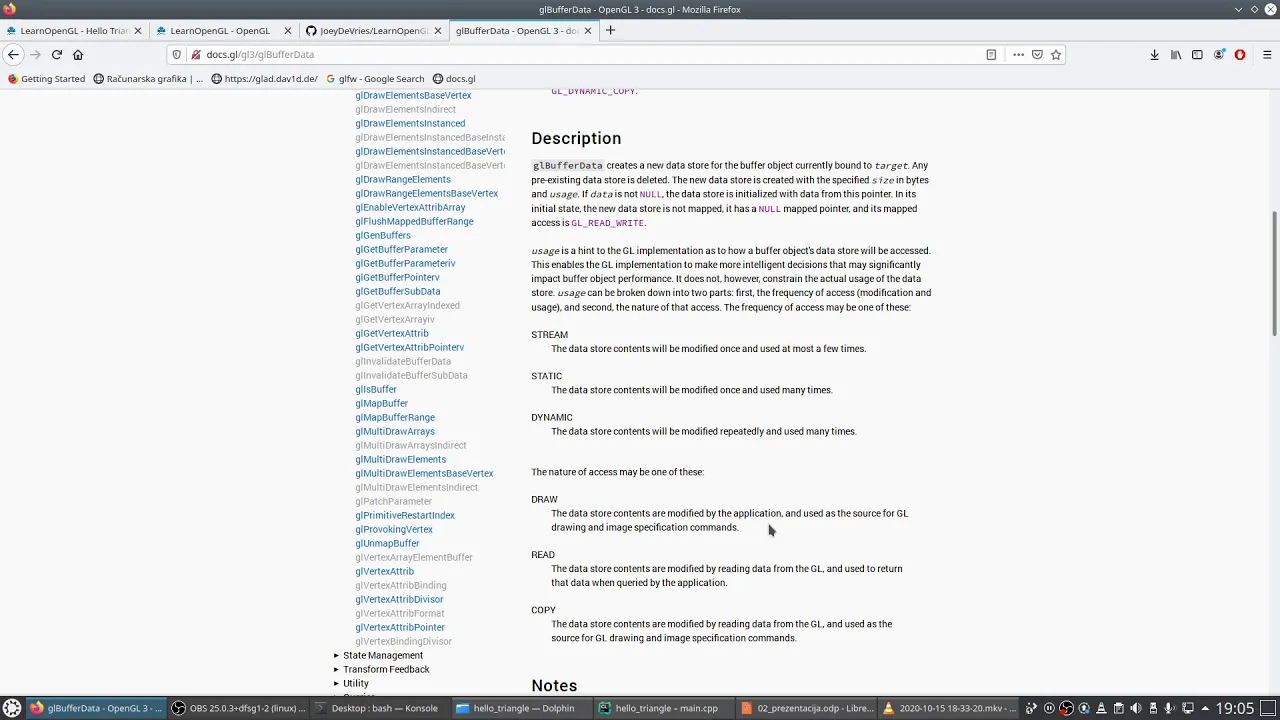This screenshot has width=1280, height=720.
Task: Switch to Konsole bash taskbar entry
Action: point(378,708)
